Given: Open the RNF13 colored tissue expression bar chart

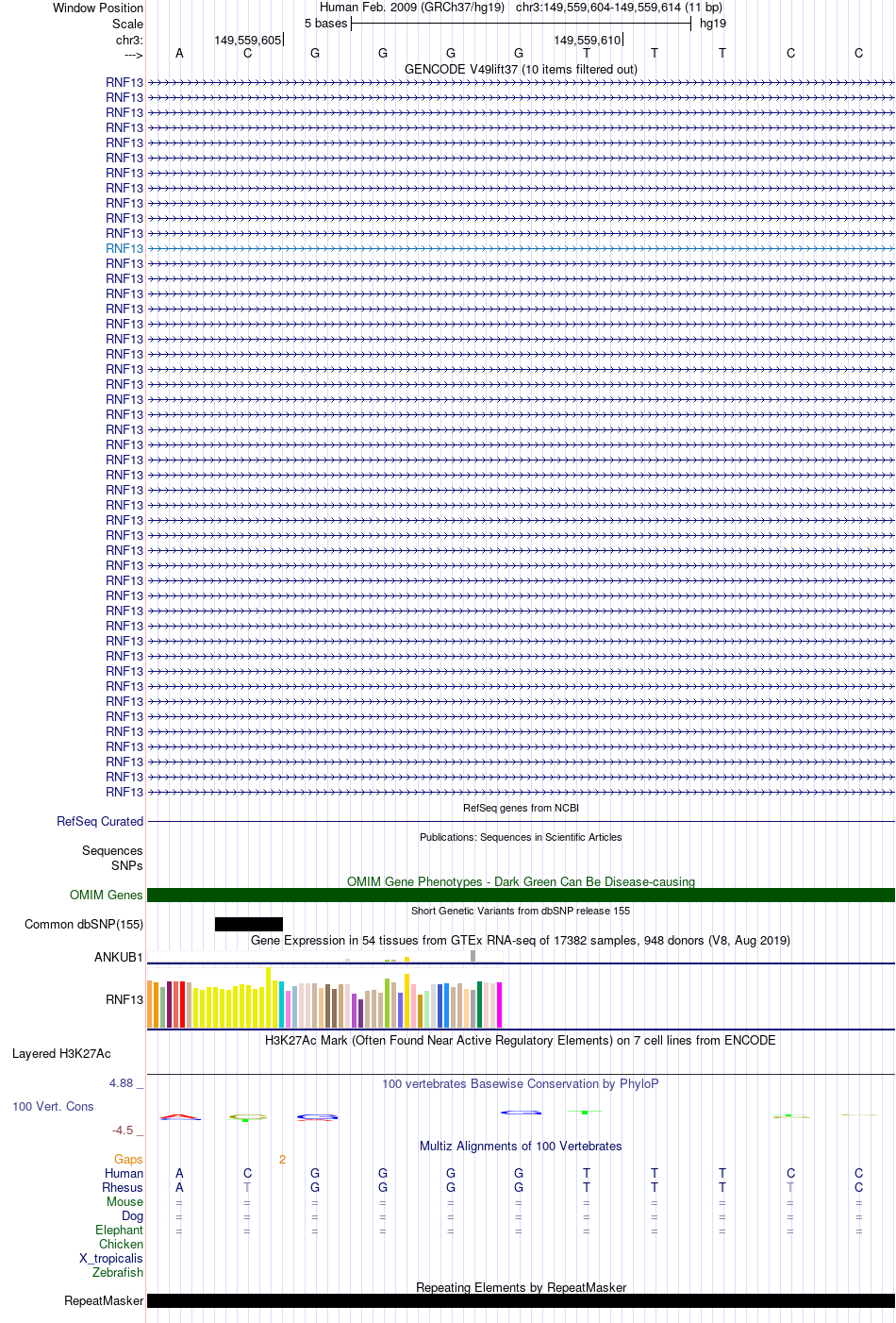Looking at the screenshot, I should pos(324,998).
